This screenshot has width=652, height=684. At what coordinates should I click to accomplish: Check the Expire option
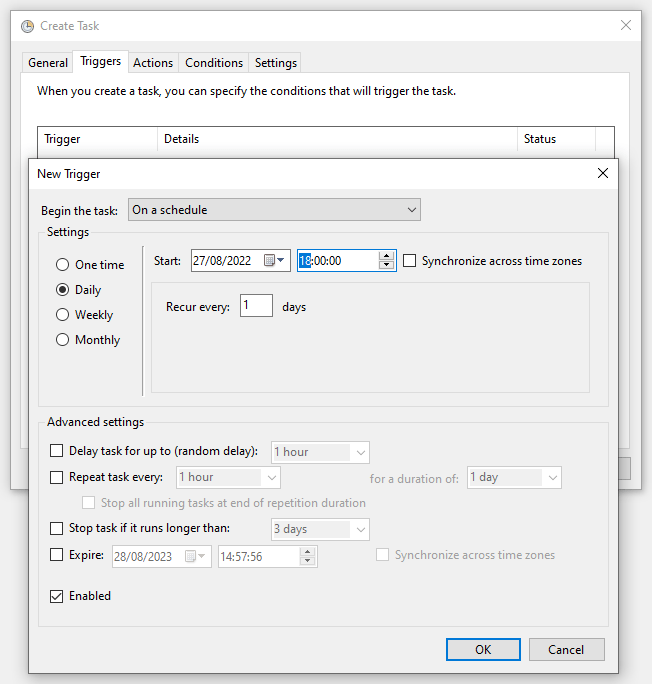pos(56,554)
